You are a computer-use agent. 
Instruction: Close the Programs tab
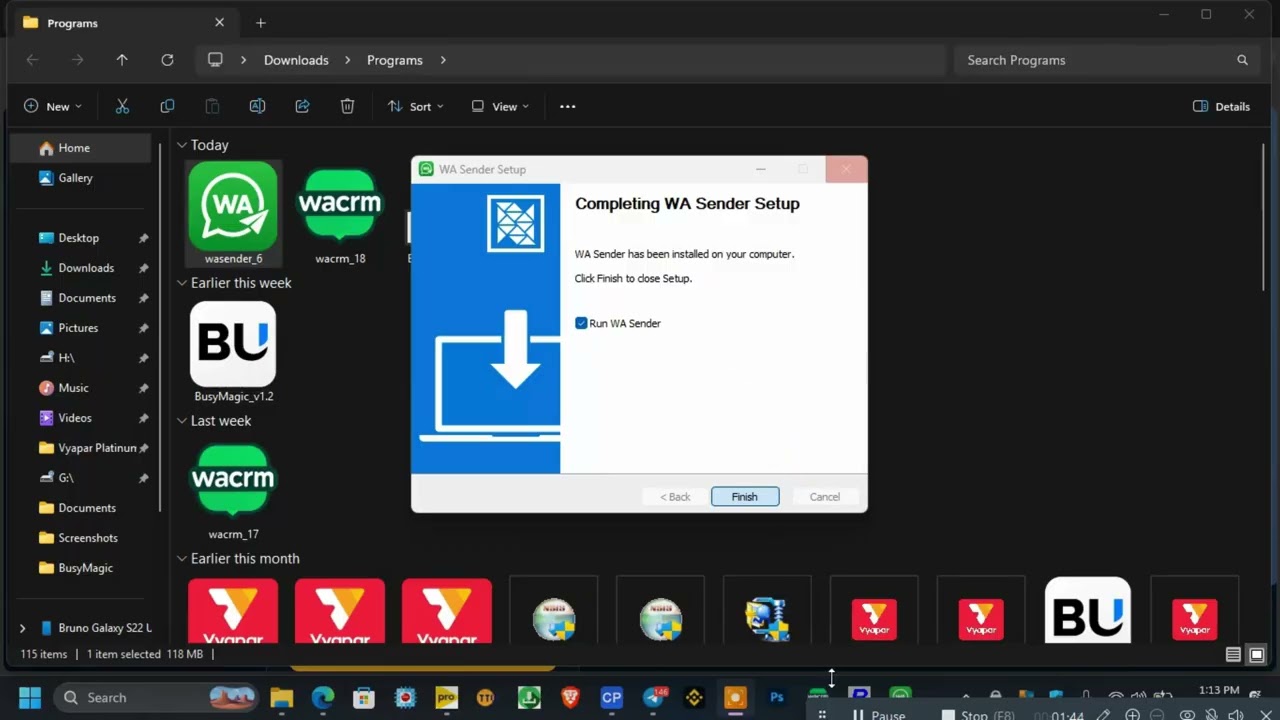point(219,22)
